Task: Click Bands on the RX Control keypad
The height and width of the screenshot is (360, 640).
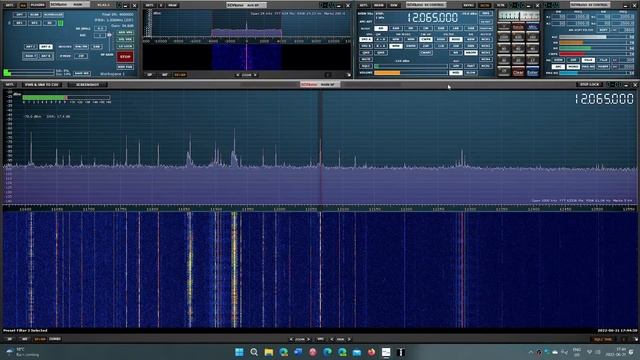Action: (x=518, y=27)
